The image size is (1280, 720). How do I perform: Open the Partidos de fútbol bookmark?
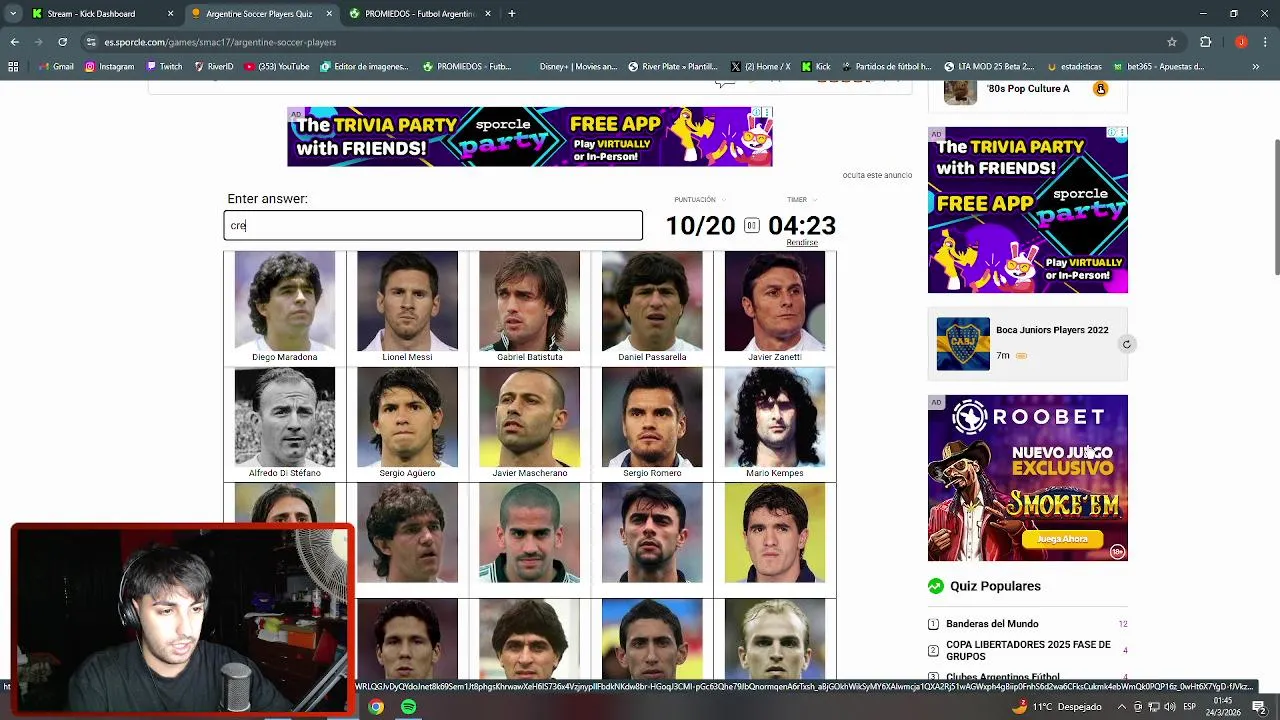coord(886,67)
